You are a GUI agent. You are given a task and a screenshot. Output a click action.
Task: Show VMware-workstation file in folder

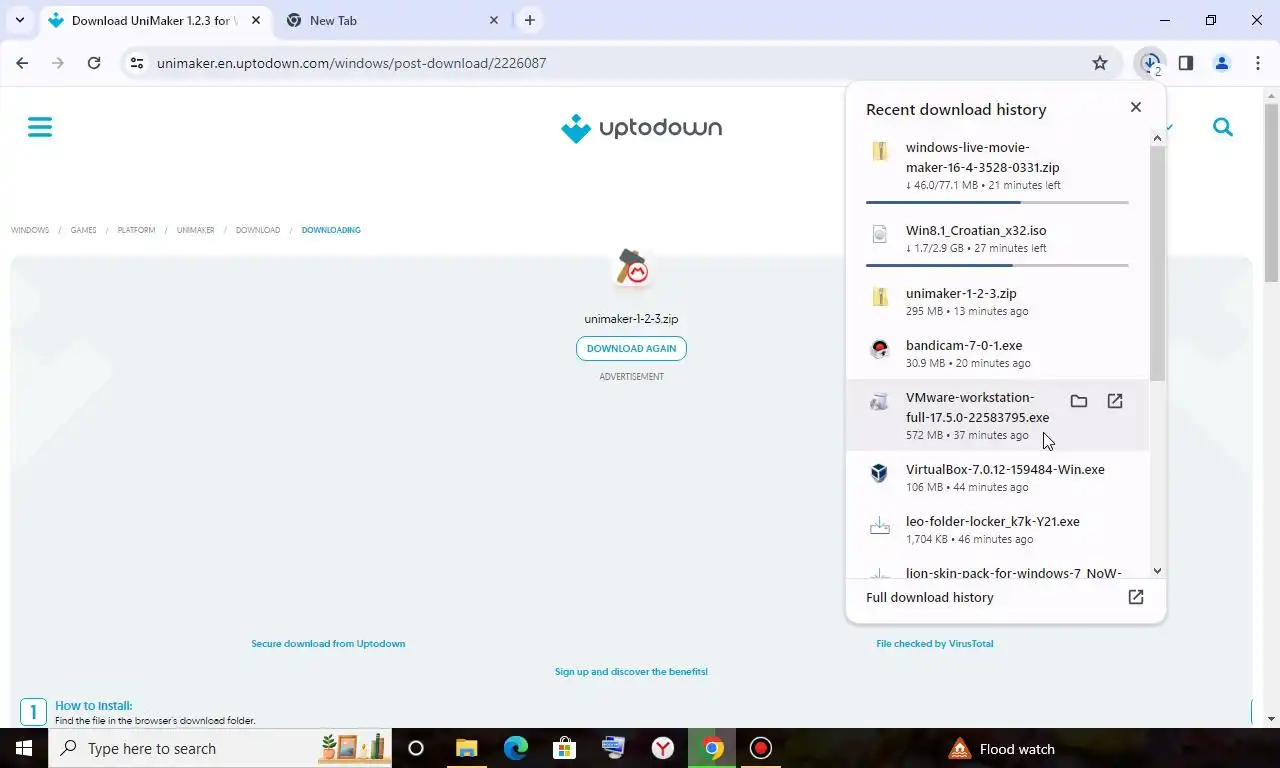pos(1078,401)
